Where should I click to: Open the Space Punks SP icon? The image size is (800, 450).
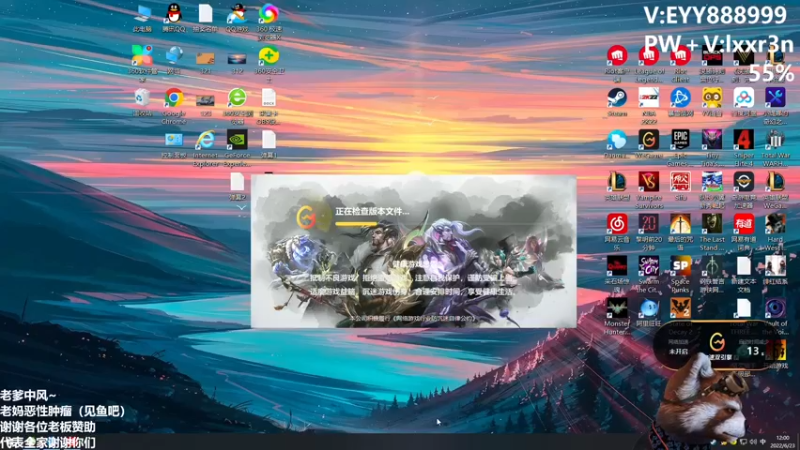coord(681,266)
